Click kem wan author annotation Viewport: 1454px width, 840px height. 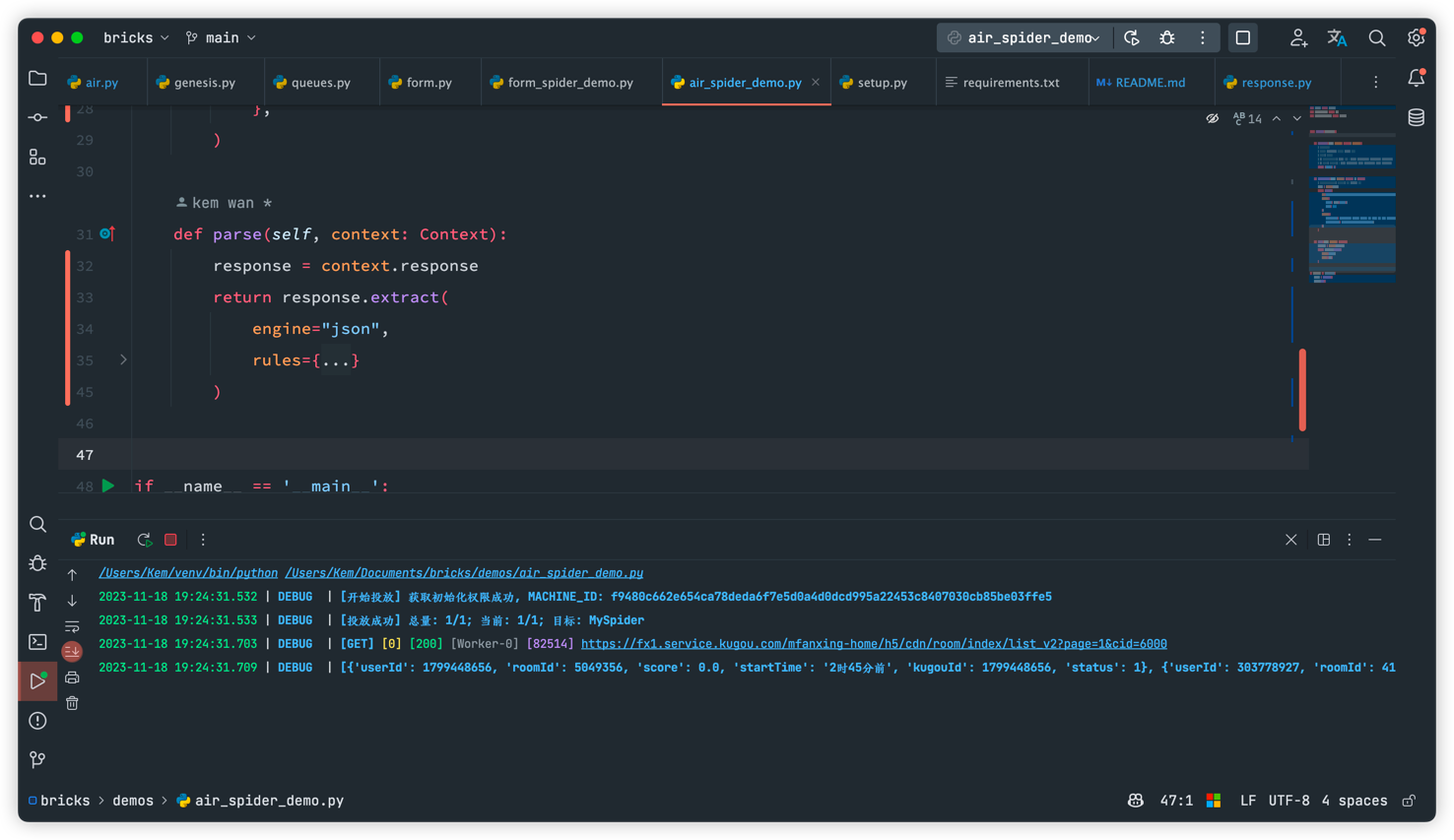coord(224,203)
